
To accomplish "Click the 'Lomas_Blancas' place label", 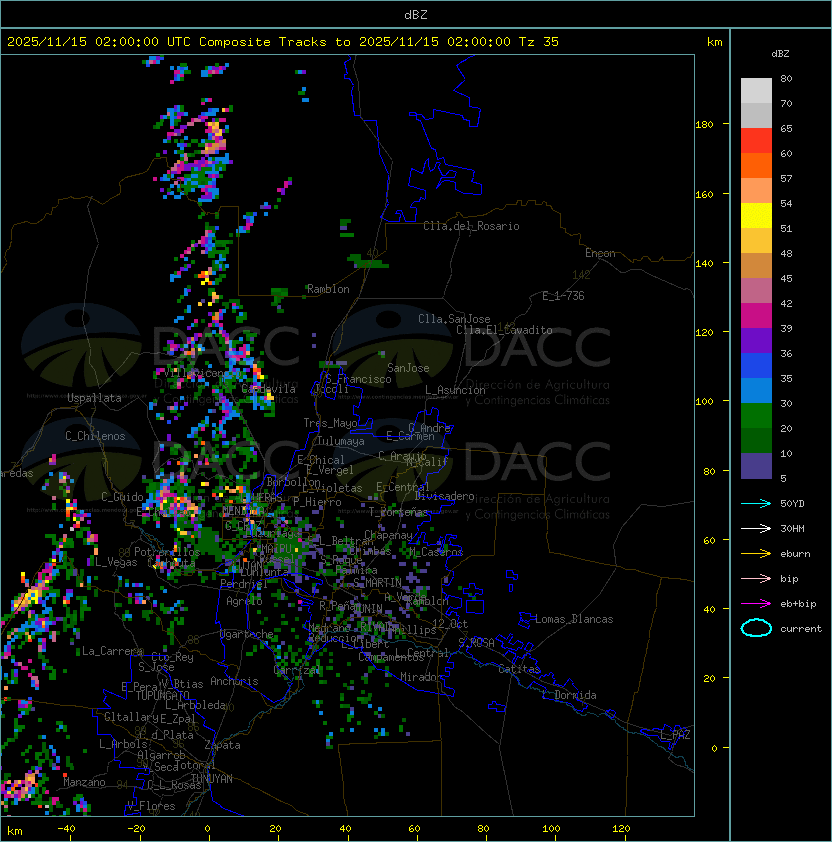I will (574, 619).
